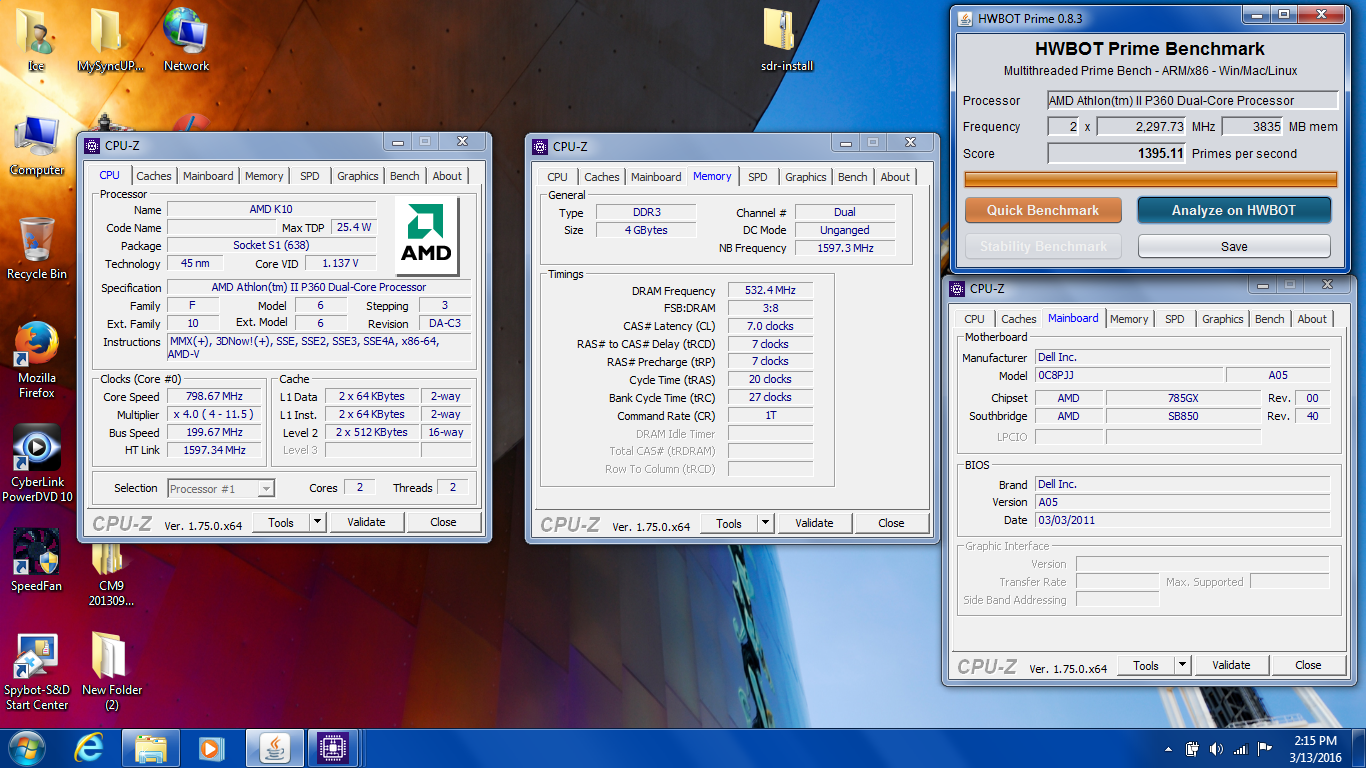Open the Memory tab in CPU window

click(x=264, y=176)
